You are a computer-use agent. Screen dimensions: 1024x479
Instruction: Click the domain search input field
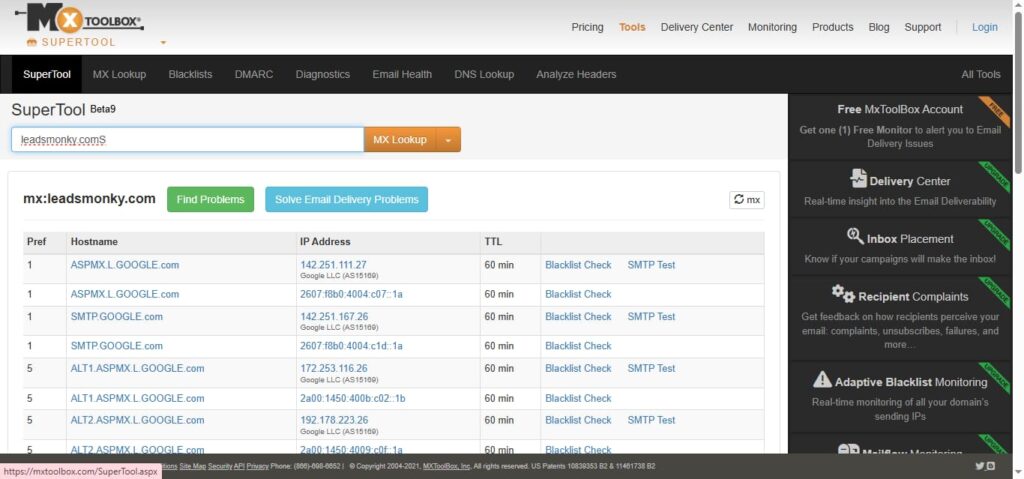187,140
